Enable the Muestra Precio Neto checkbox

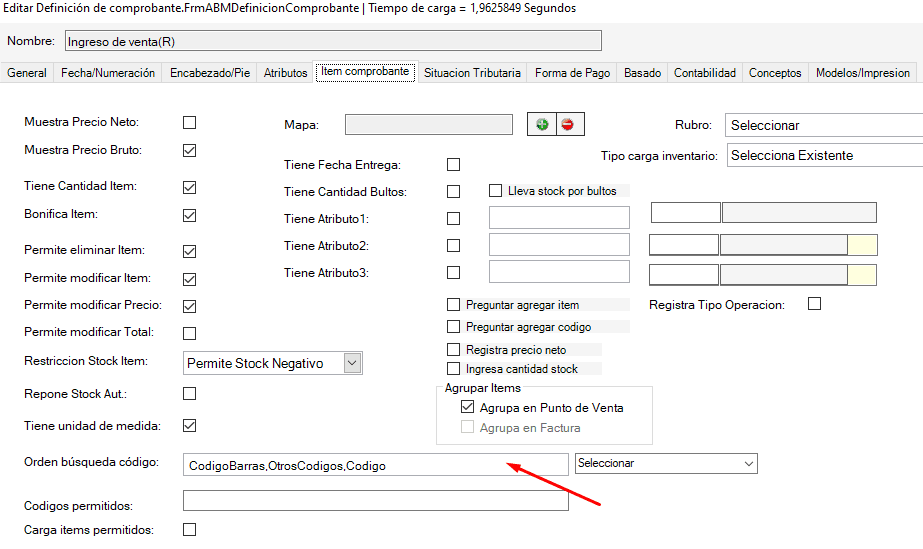click(189, 122)
